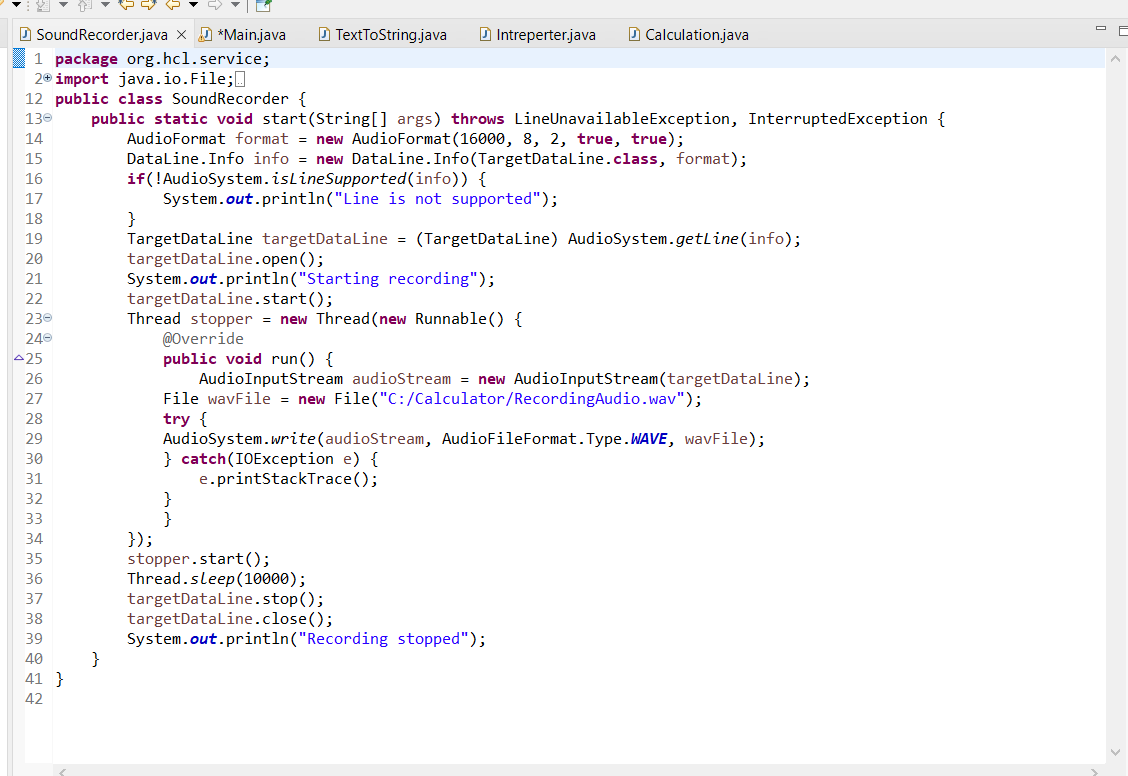Click the file icon on TextToString.java tab
The width and height of the screenshot is (1128, 776).
point(324,34)
